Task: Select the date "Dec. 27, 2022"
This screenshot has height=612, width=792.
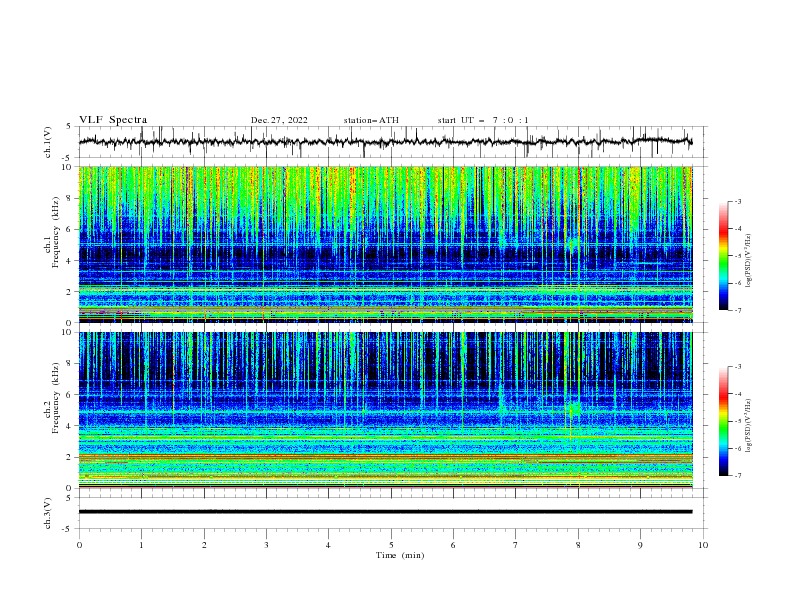Action: point(279,120)
